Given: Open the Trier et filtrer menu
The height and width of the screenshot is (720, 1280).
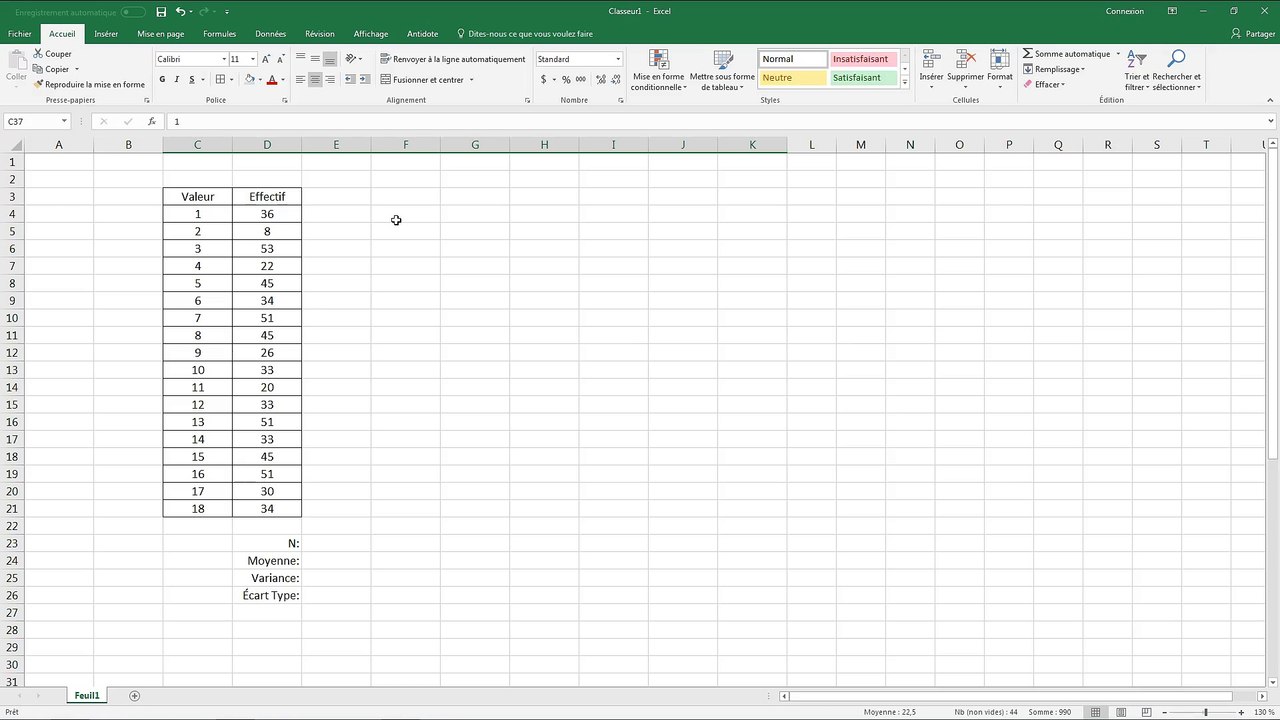Looking at the screenshot, I should click(1137, 70).
